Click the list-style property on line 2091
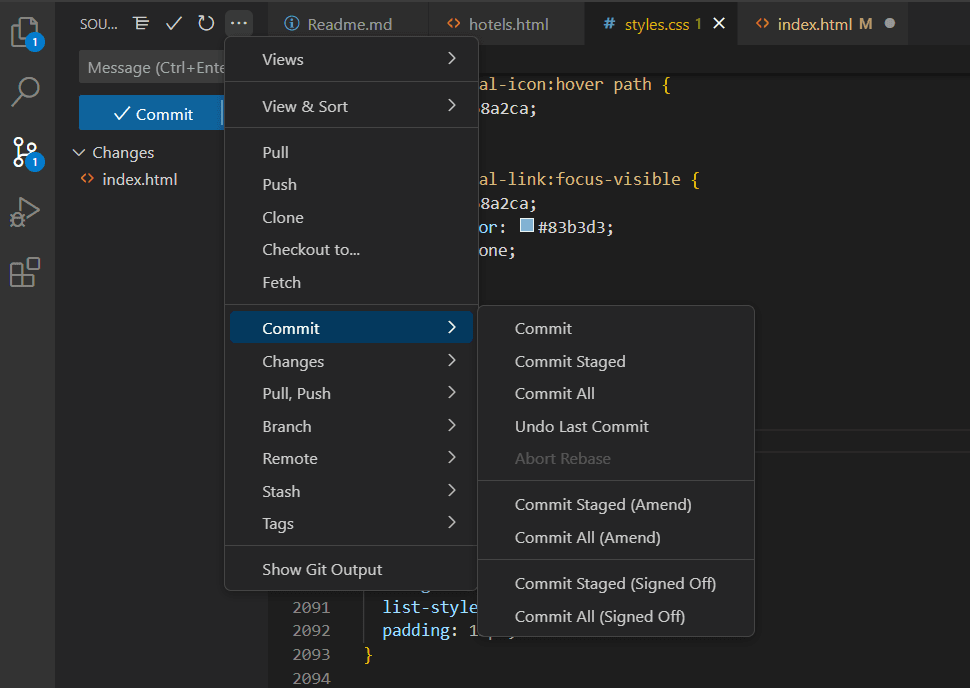The image size is (970, 688). [x=430, y=608]
